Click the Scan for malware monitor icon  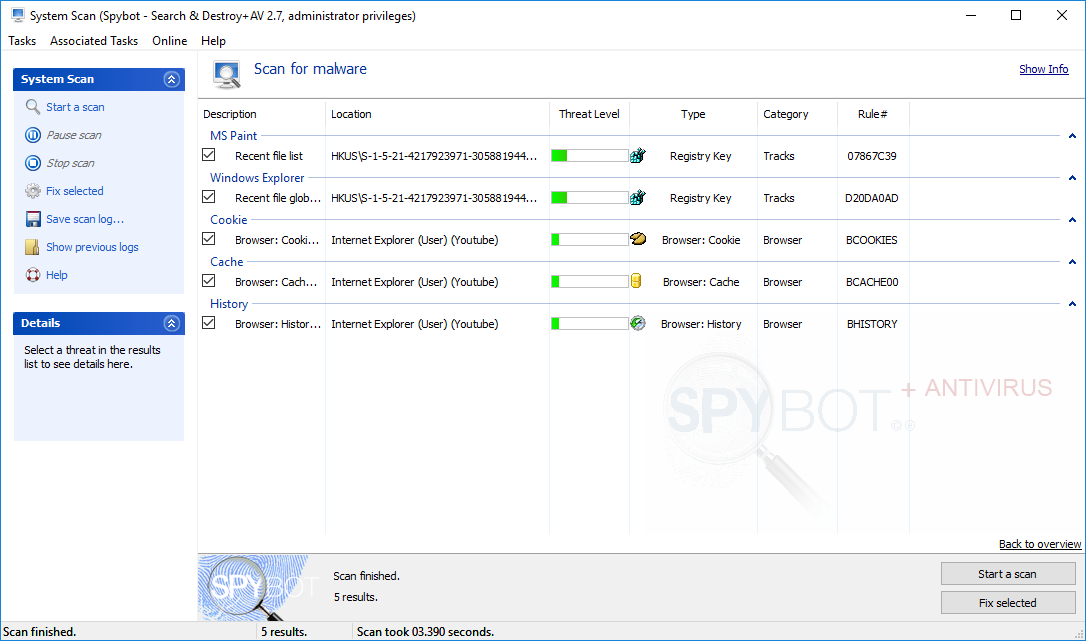tap(226, 74)
